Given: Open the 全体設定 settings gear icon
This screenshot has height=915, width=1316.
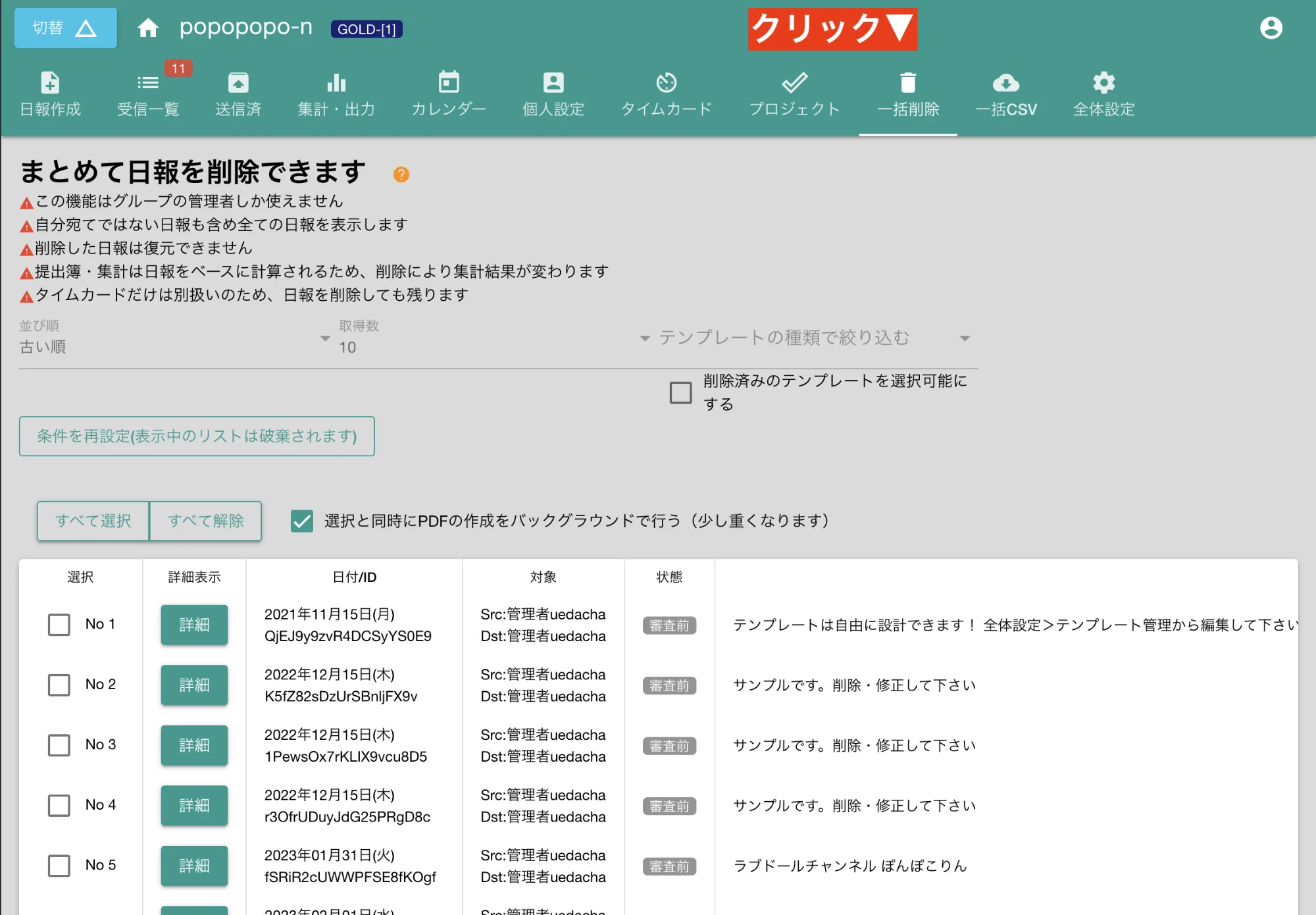Looking at the screenshot, I should pos(1103,92).
